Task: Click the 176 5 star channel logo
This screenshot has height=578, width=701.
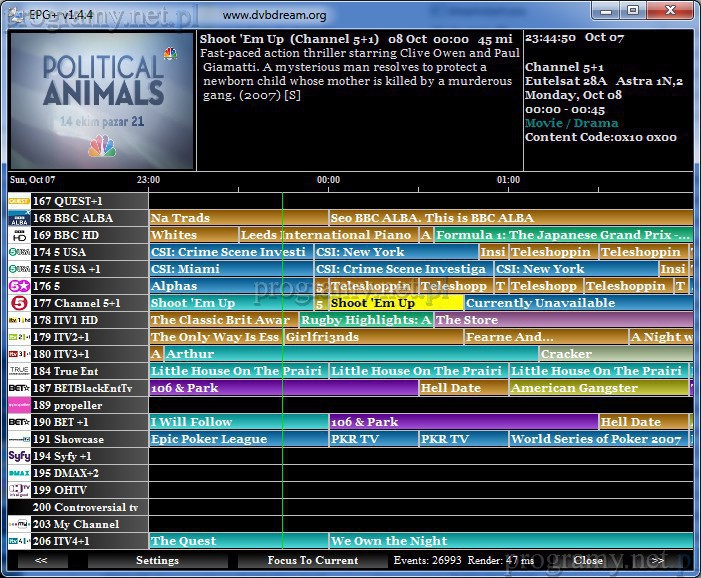Action: coord(18,286)
